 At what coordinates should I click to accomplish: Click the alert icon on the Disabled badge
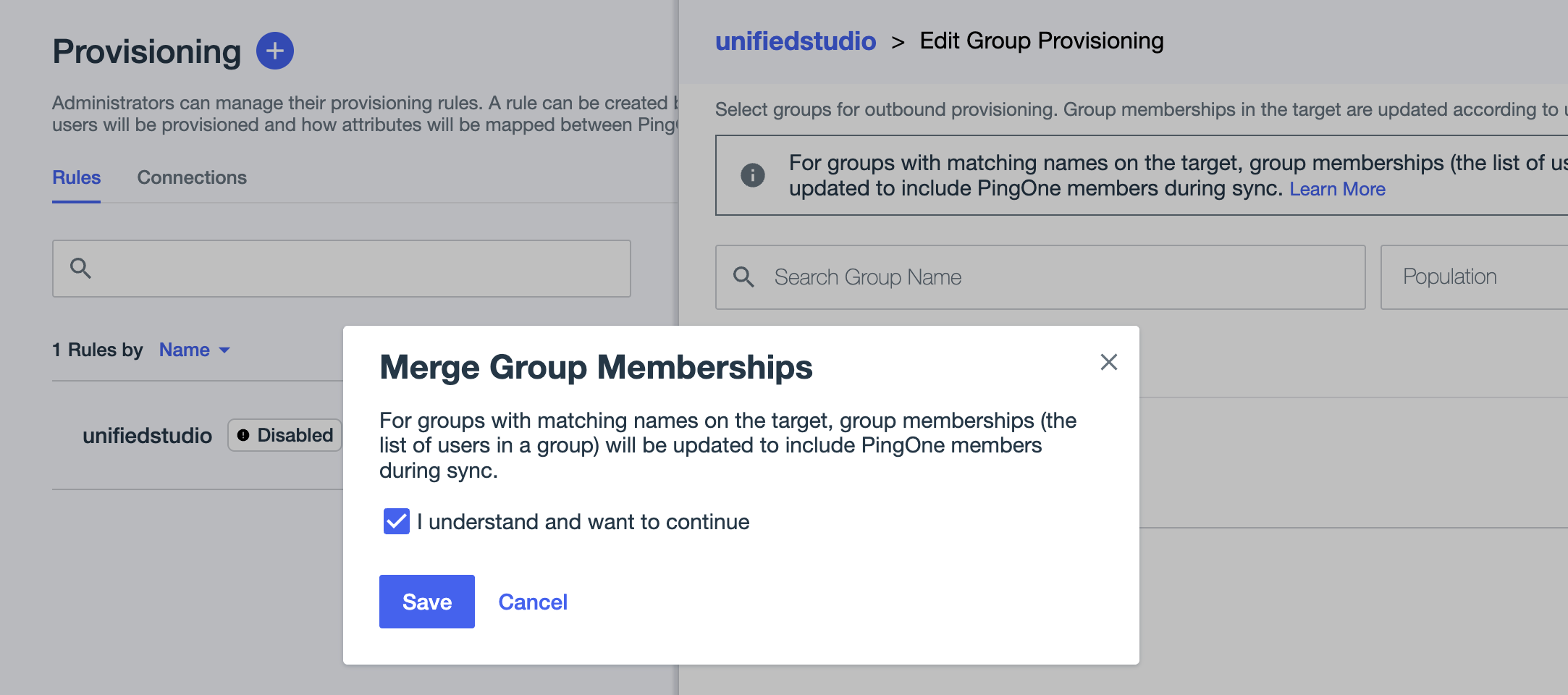[x=244, y=434]
